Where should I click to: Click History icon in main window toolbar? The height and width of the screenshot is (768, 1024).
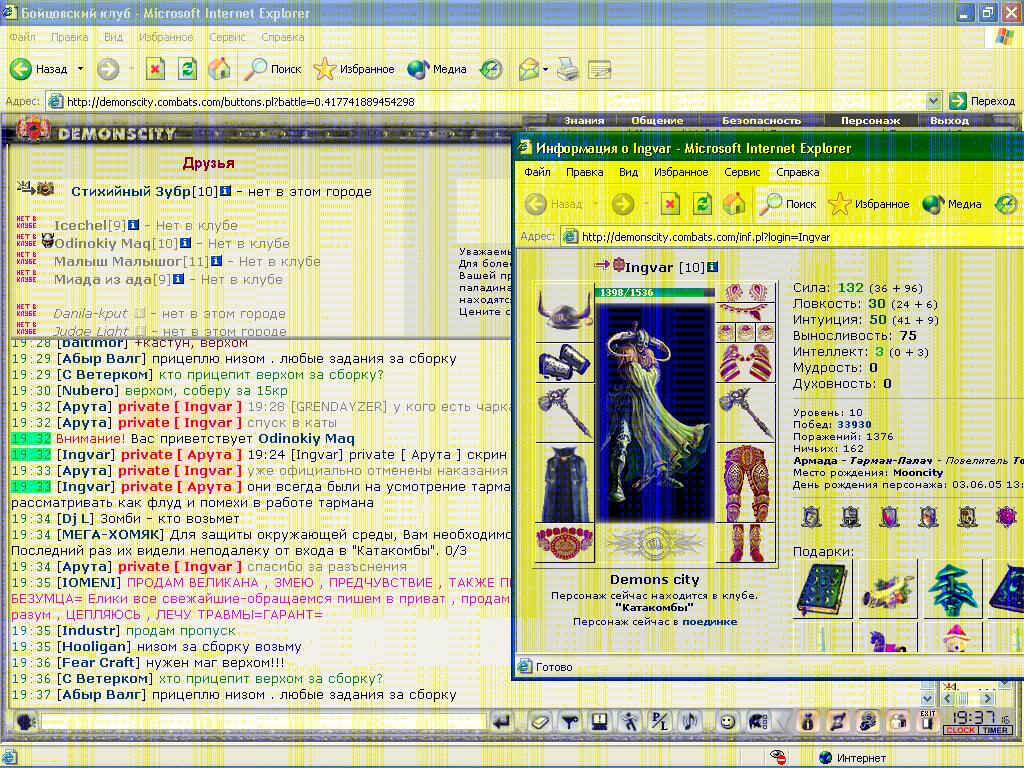point(491,69)
